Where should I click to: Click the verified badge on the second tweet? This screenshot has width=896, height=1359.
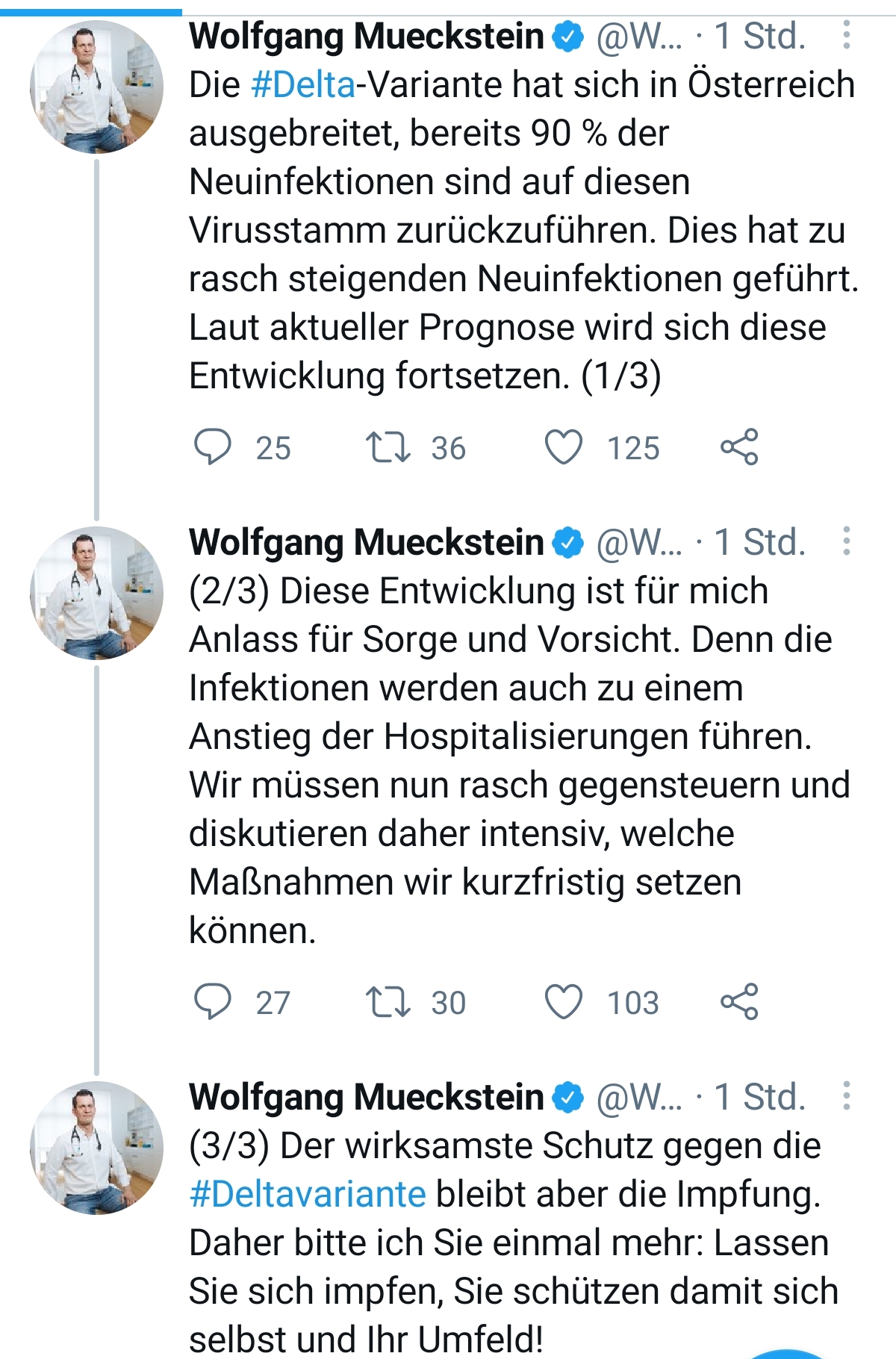tap(567, 542)
